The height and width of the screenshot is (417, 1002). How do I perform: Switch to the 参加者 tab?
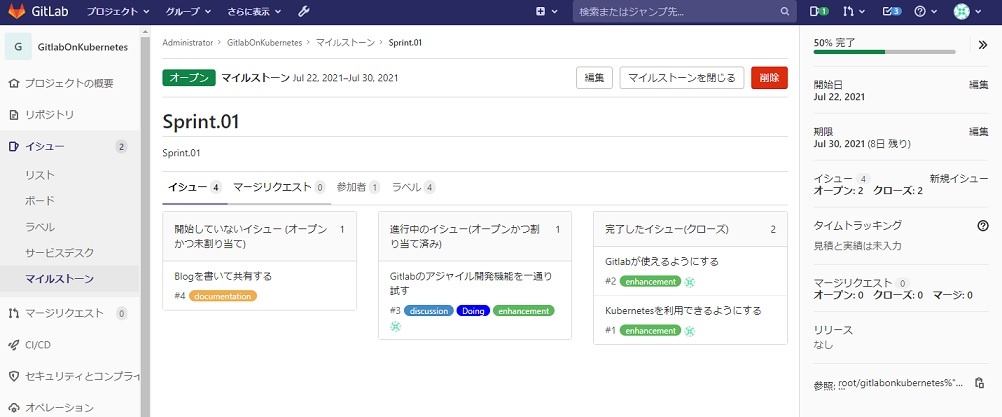tap(358, 188)
